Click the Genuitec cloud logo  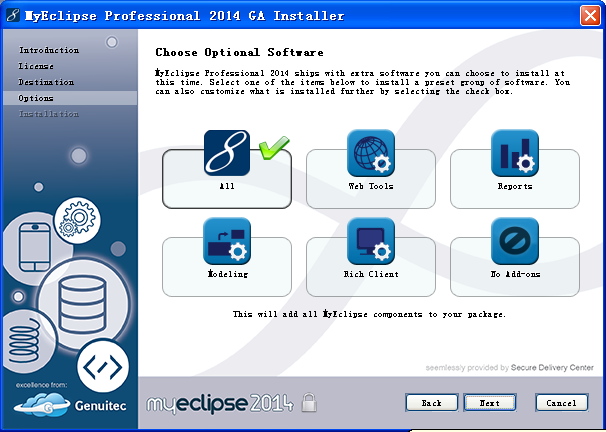(42, 405)
